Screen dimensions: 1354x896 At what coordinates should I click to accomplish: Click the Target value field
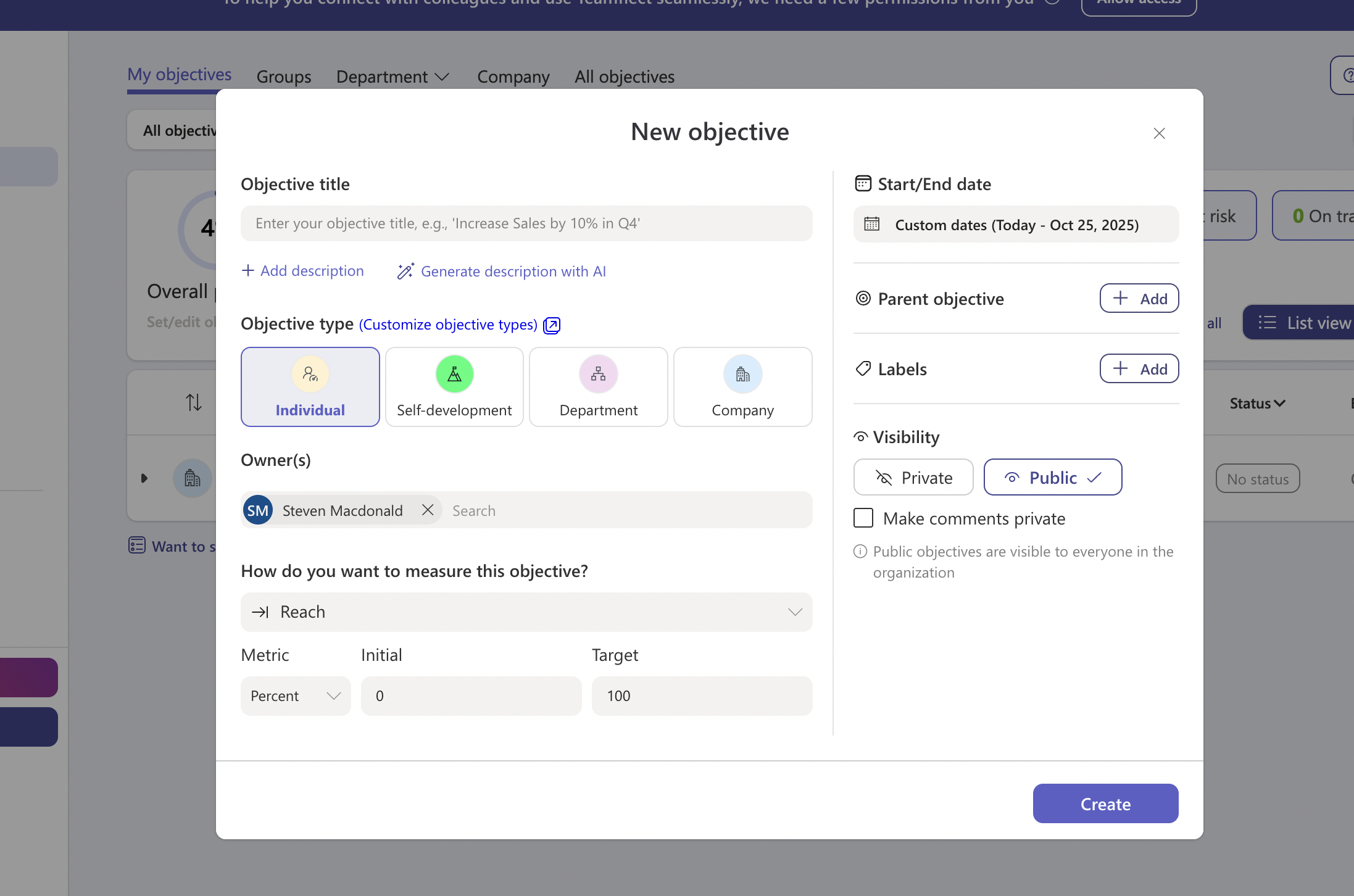pos(702,696)
